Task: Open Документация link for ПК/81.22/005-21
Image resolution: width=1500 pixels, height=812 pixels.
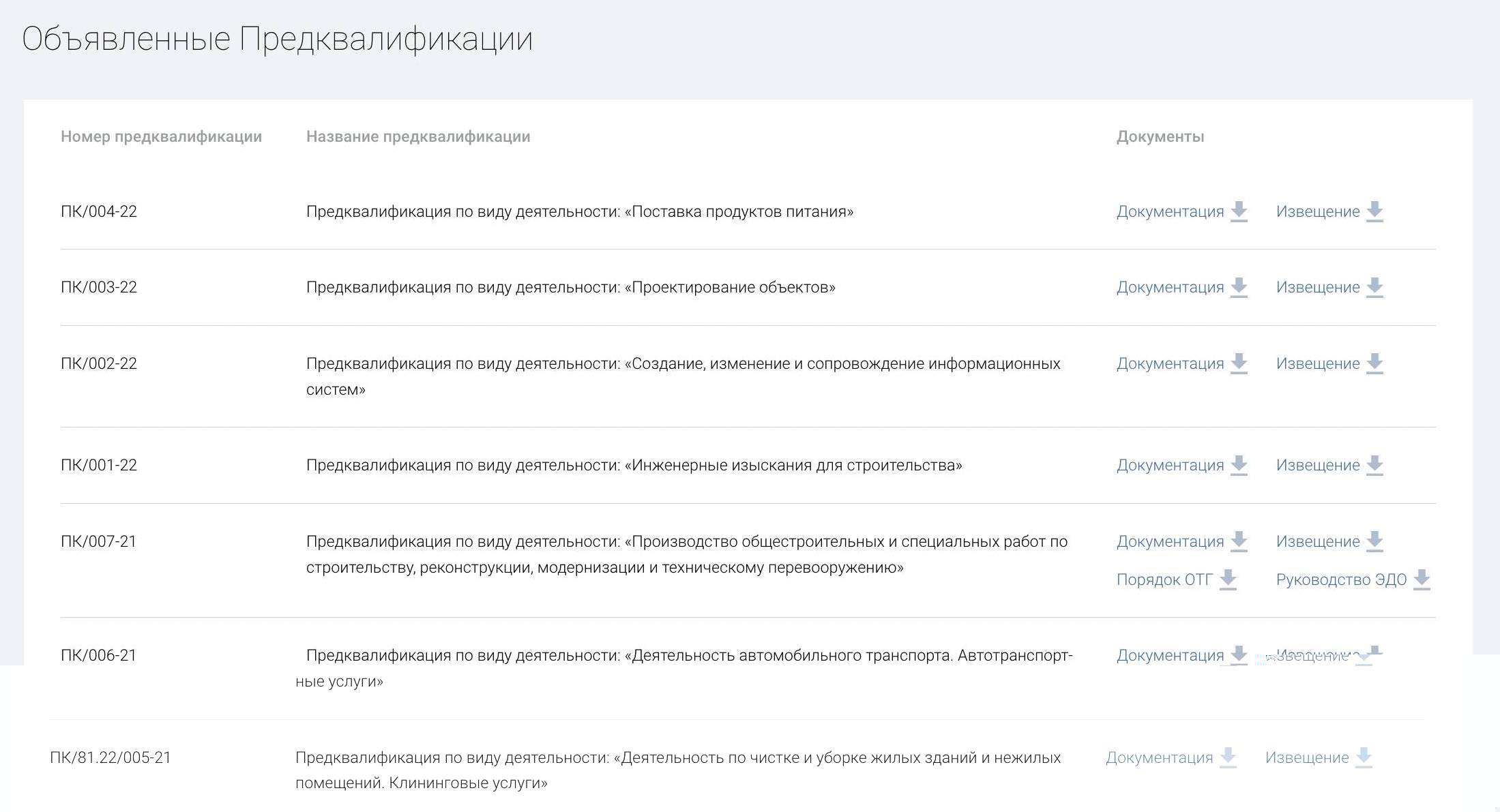Action: coord(1159,758)
